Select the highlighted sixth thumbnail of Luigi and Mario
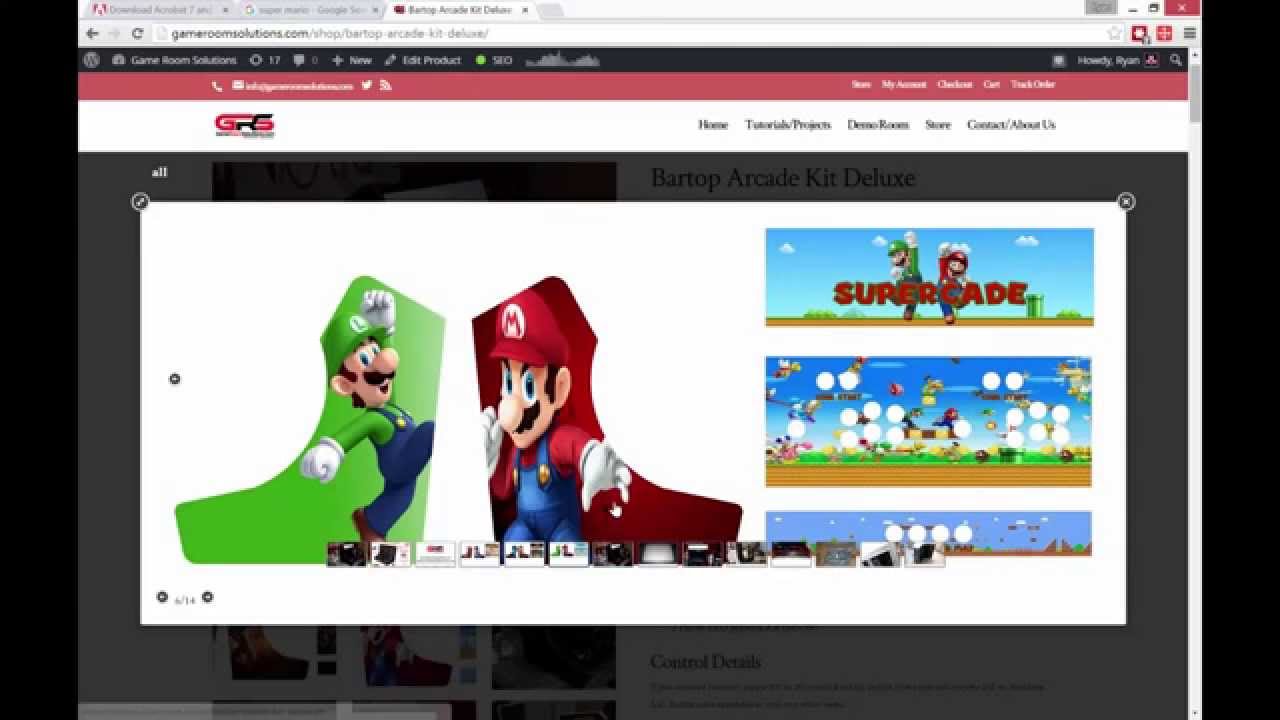This screenshot has width=1280, height=720. [x=568, y=554]
